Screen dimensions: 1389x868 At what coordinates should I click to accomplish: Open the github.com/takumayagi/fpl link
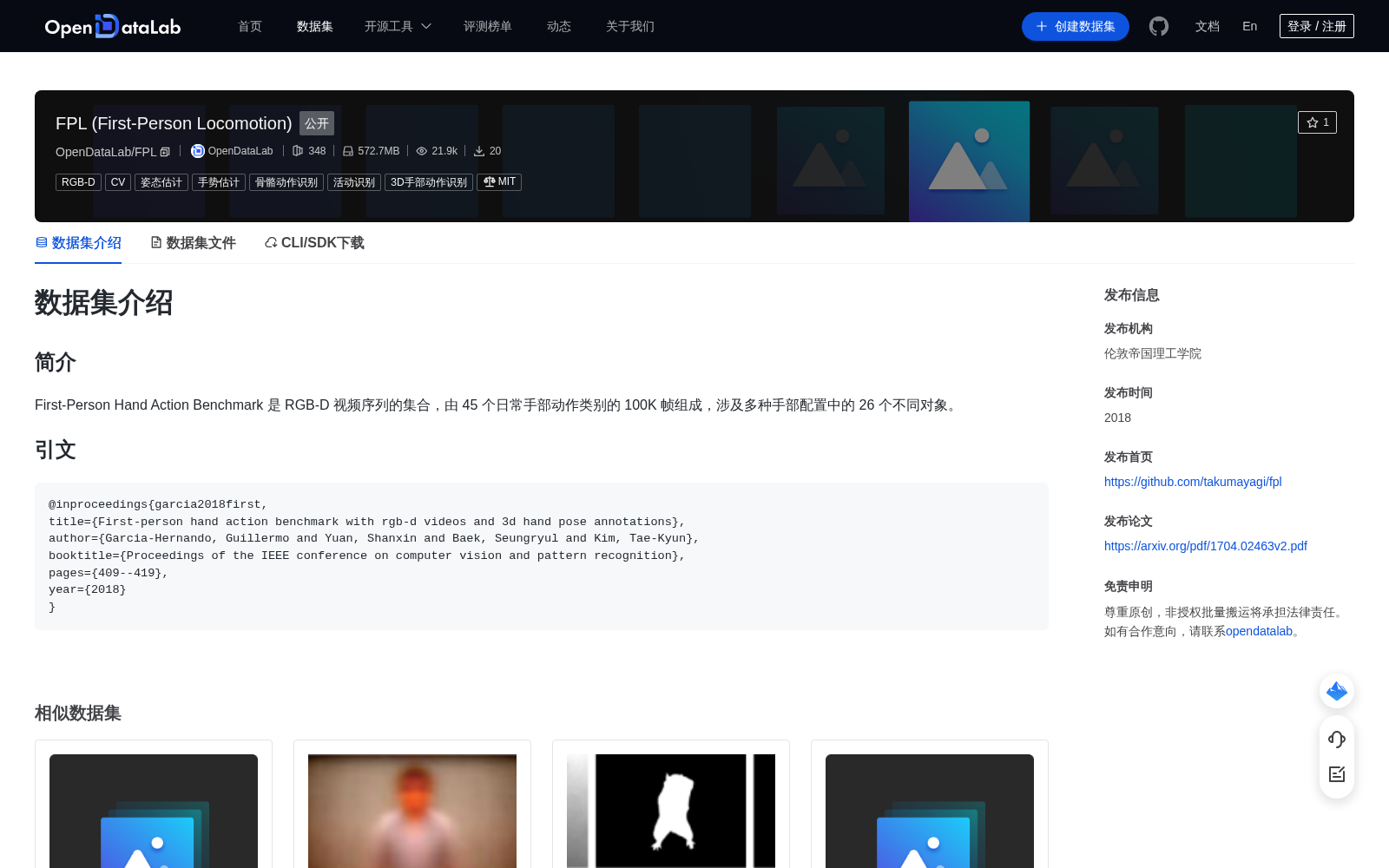click(1193, 482)
